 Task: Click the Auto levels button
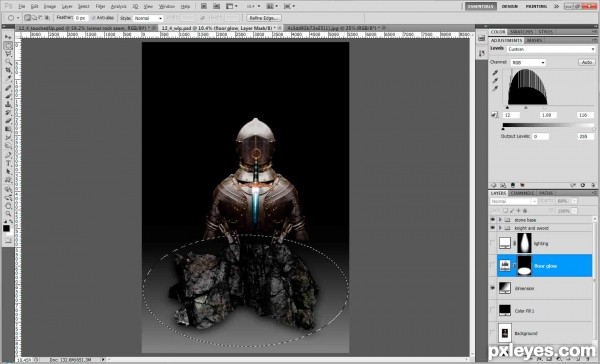click(587, 62)
